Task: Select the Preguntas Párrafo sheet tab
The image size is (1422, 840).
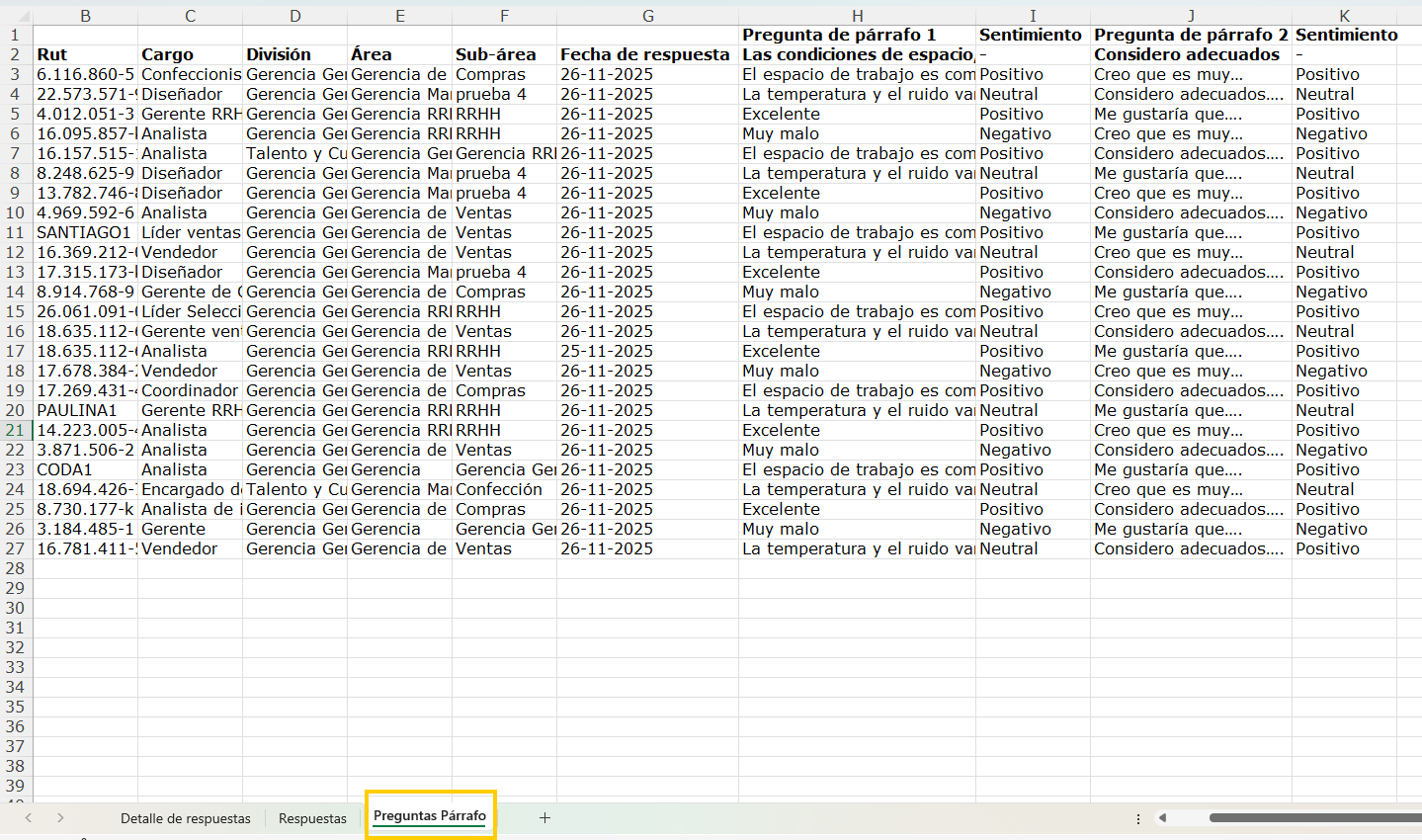Action: pos(430,816)
